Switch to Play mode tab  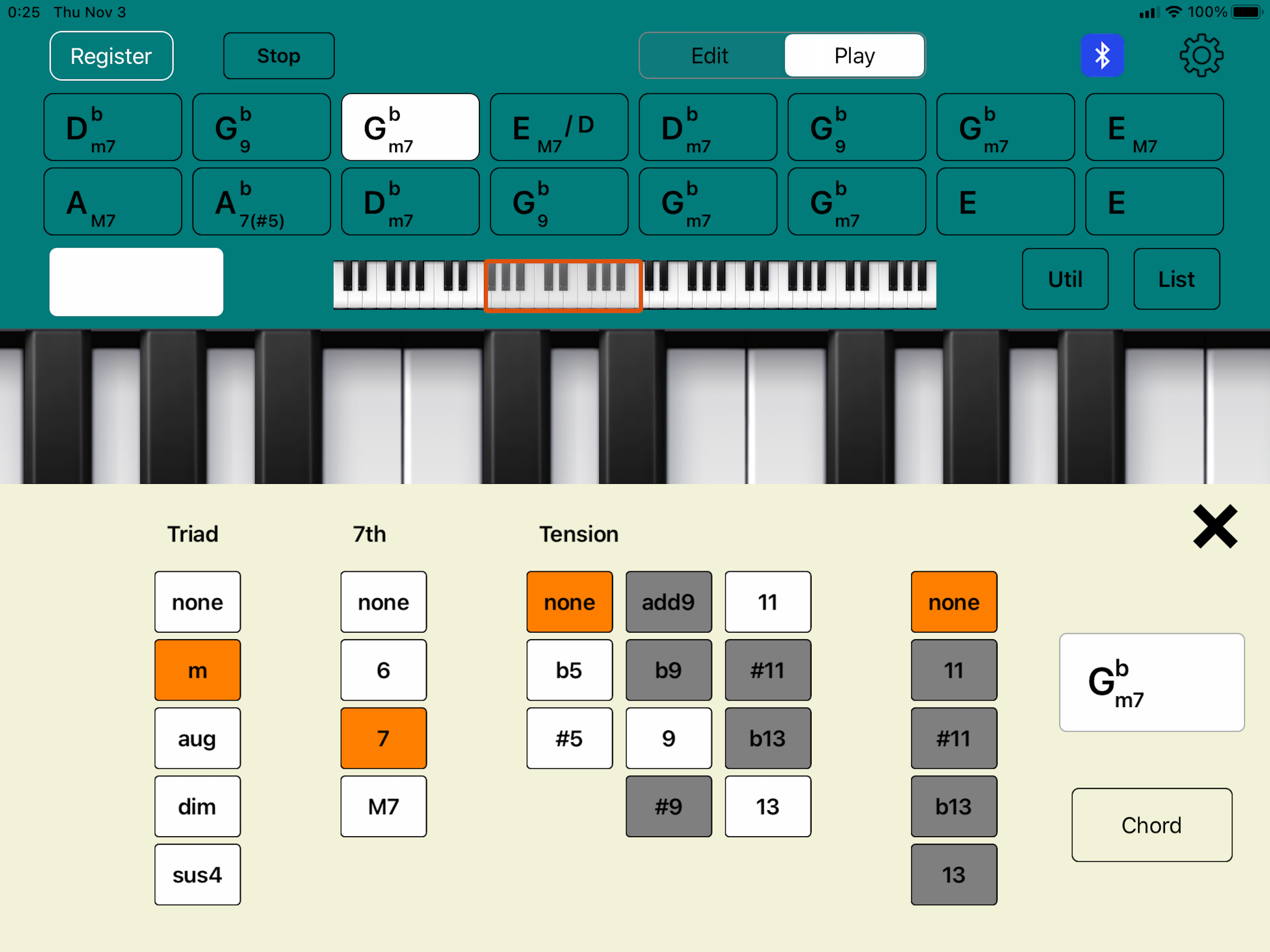click(854, 56)
